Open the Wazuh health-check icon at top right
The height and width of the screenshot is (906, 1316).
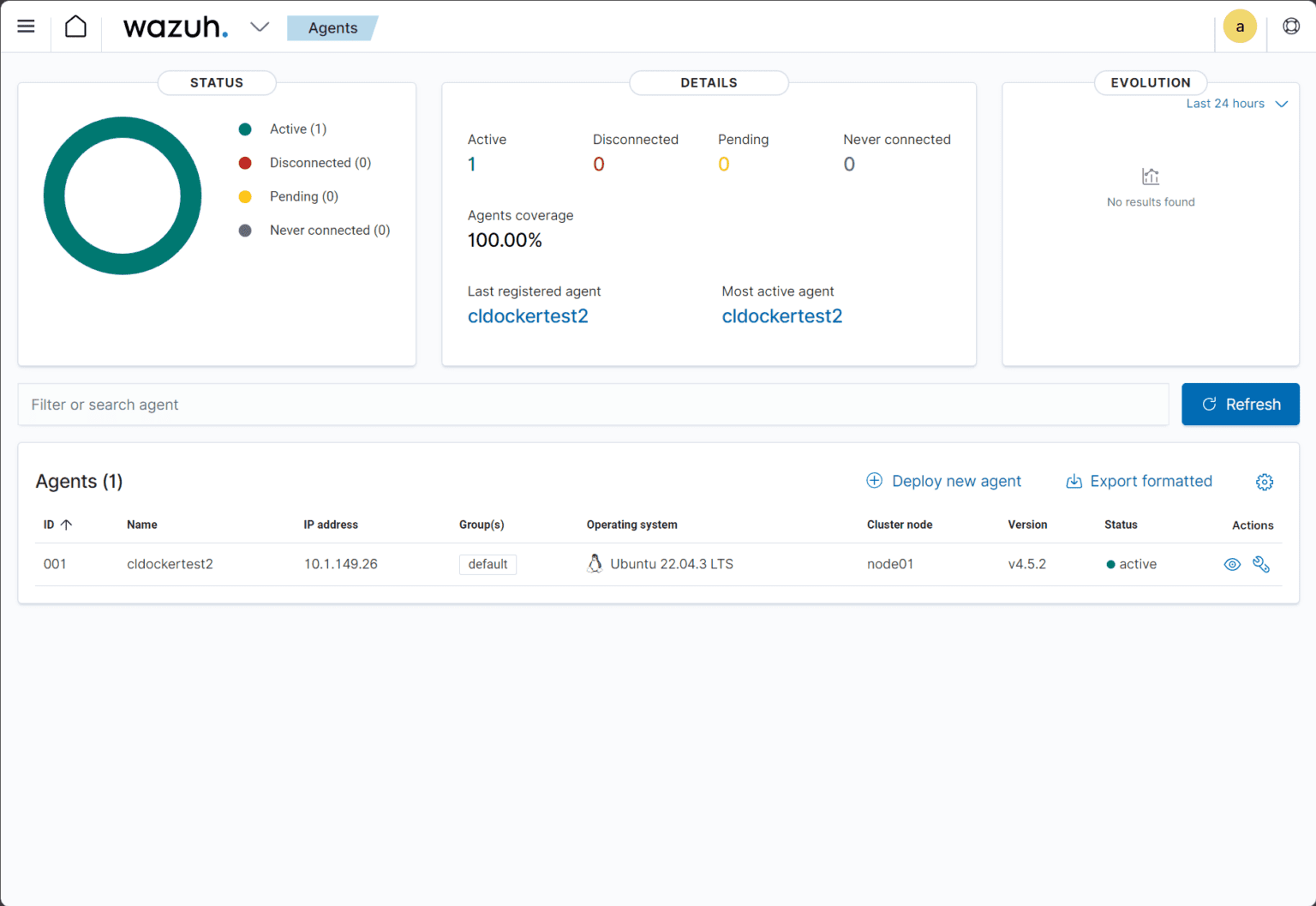pos(1291,26)
